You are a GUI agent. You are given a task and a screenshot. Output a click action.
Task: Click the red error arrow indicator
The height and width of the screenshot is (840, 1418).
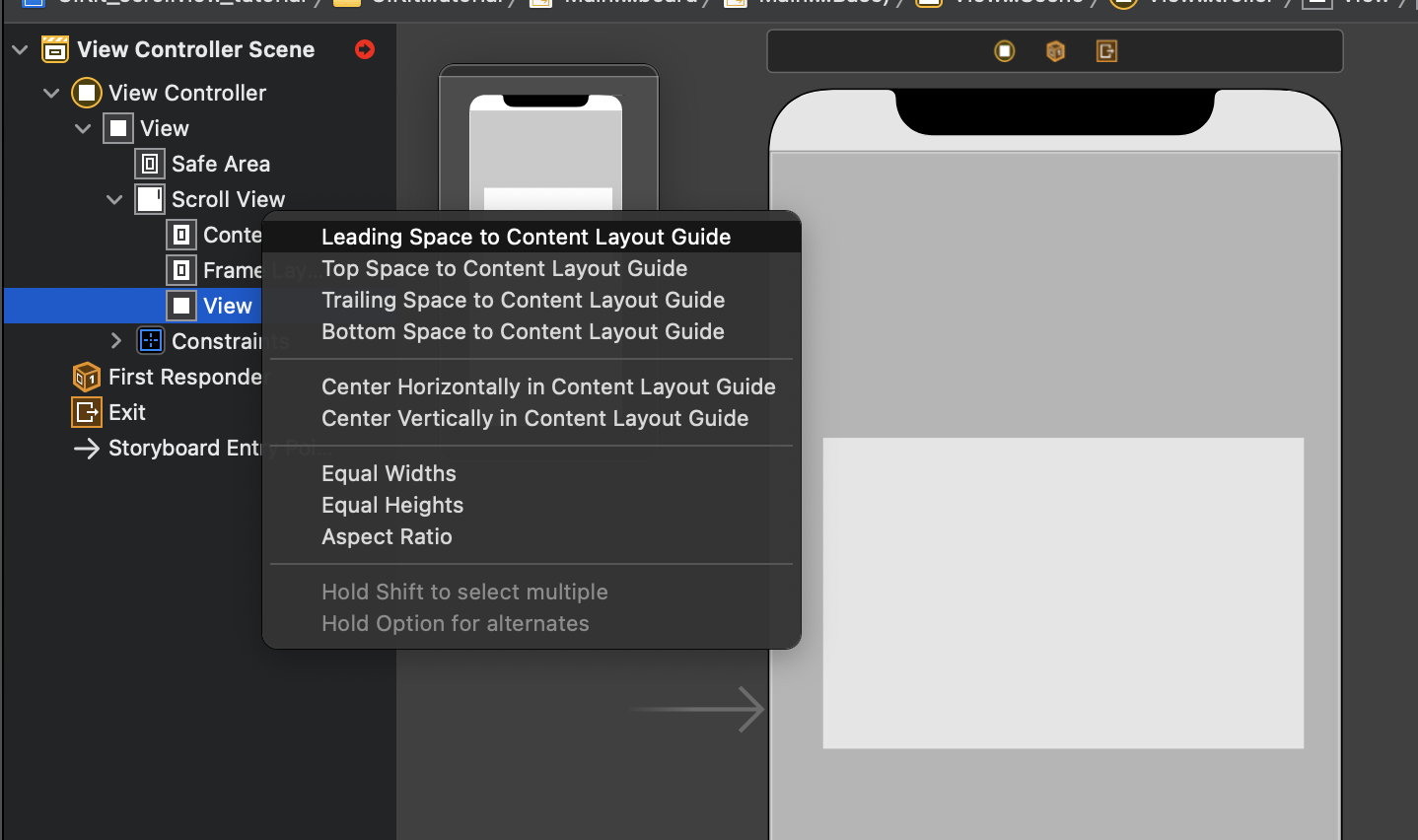[365, 49]
